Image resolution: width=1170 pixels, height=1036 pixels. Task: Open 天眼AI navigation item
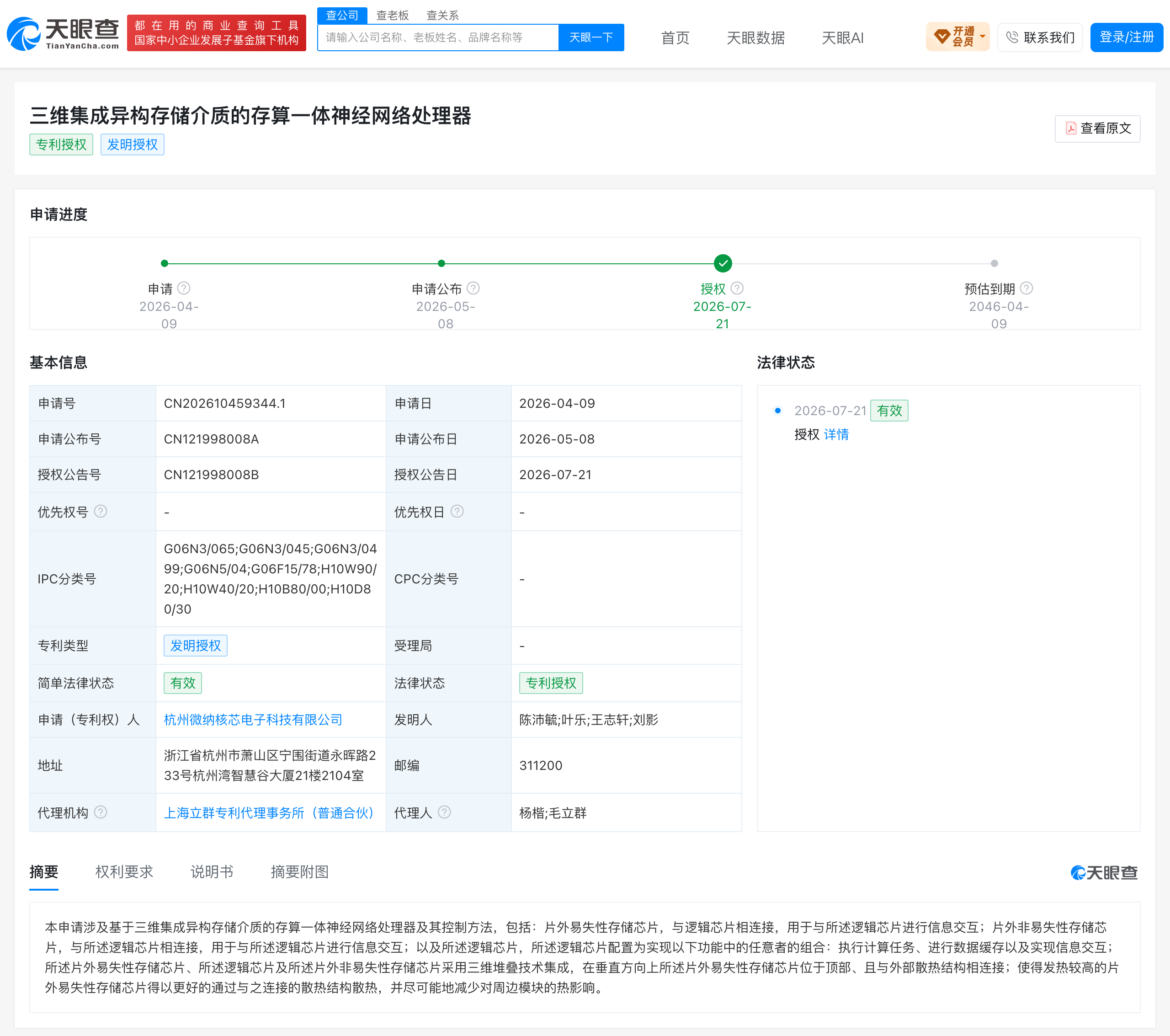[x=843, y=38]
